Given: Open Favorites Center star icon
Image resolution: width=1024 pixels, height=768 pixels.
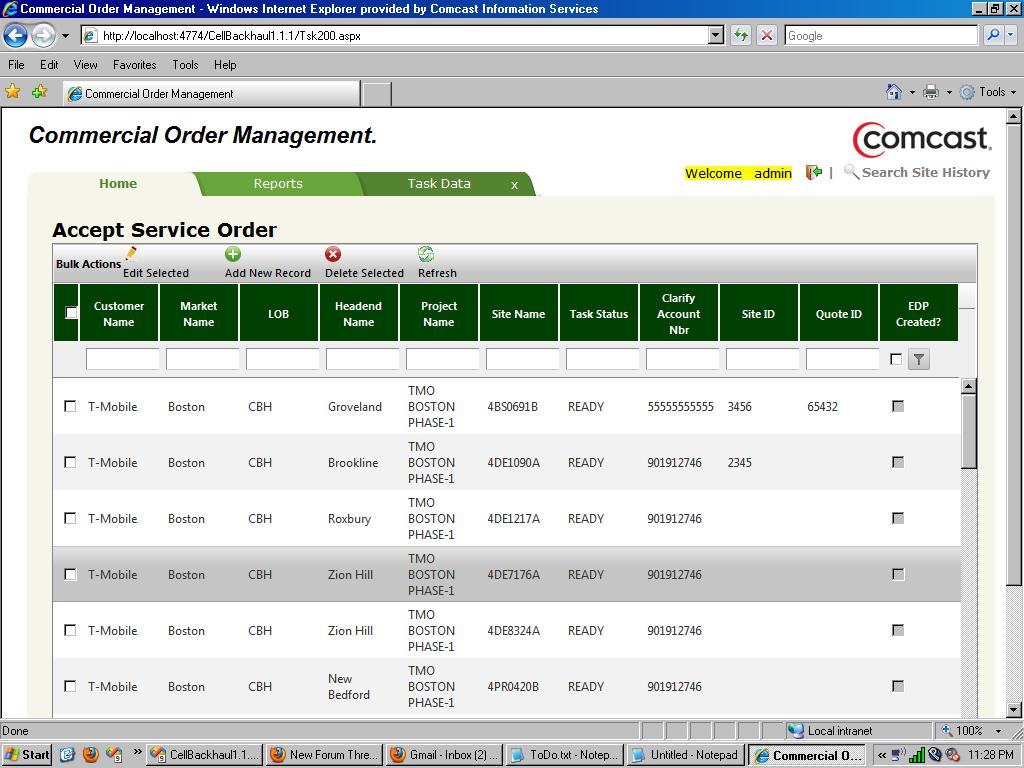Looking at the screenshot, I should click(x=12, y=91).
